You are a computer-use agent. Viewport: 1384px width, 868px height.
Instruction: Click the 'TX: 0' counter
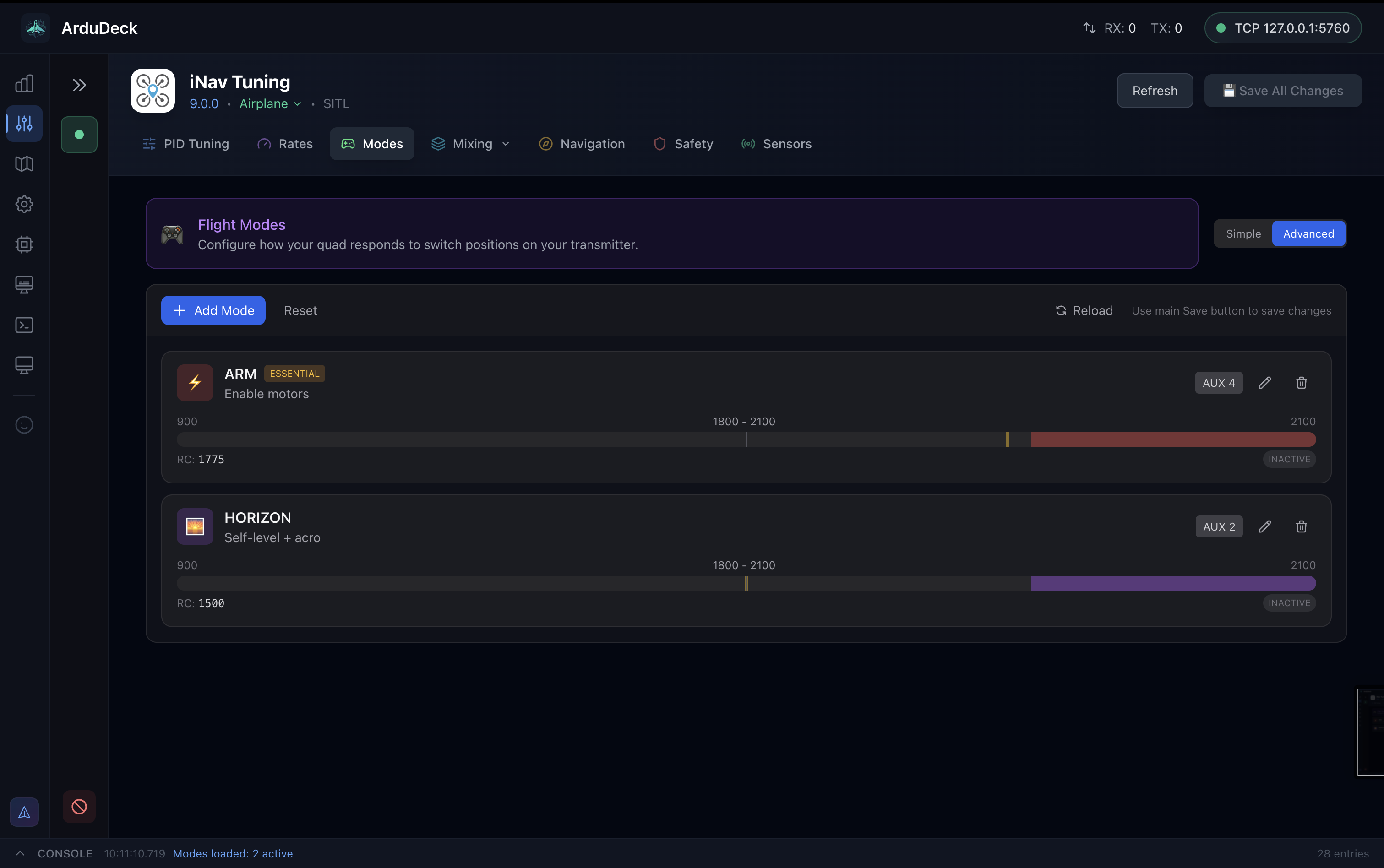coord(1166,28)
